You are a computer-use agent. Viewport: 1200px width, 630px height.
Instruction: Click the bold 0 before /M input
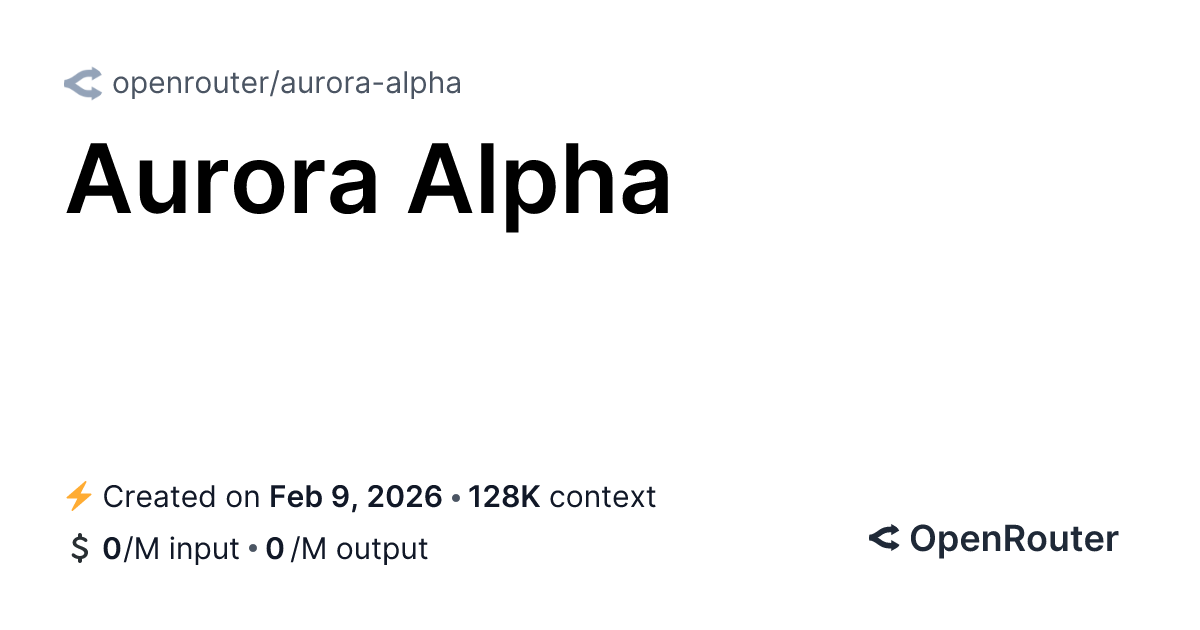coord(111,549)
